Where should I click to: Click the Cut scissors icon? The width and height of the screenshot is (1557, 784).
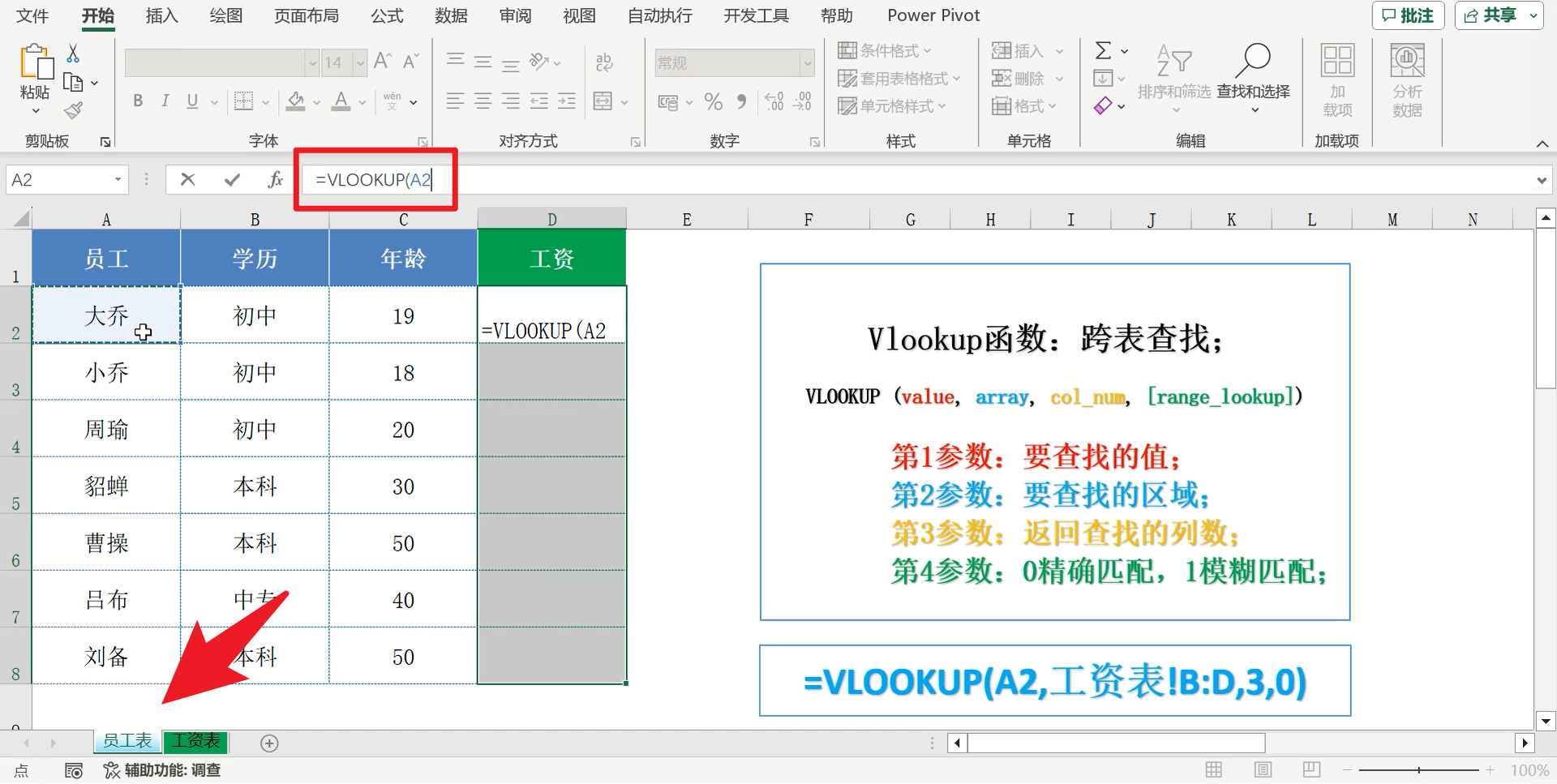click(73, 54)
